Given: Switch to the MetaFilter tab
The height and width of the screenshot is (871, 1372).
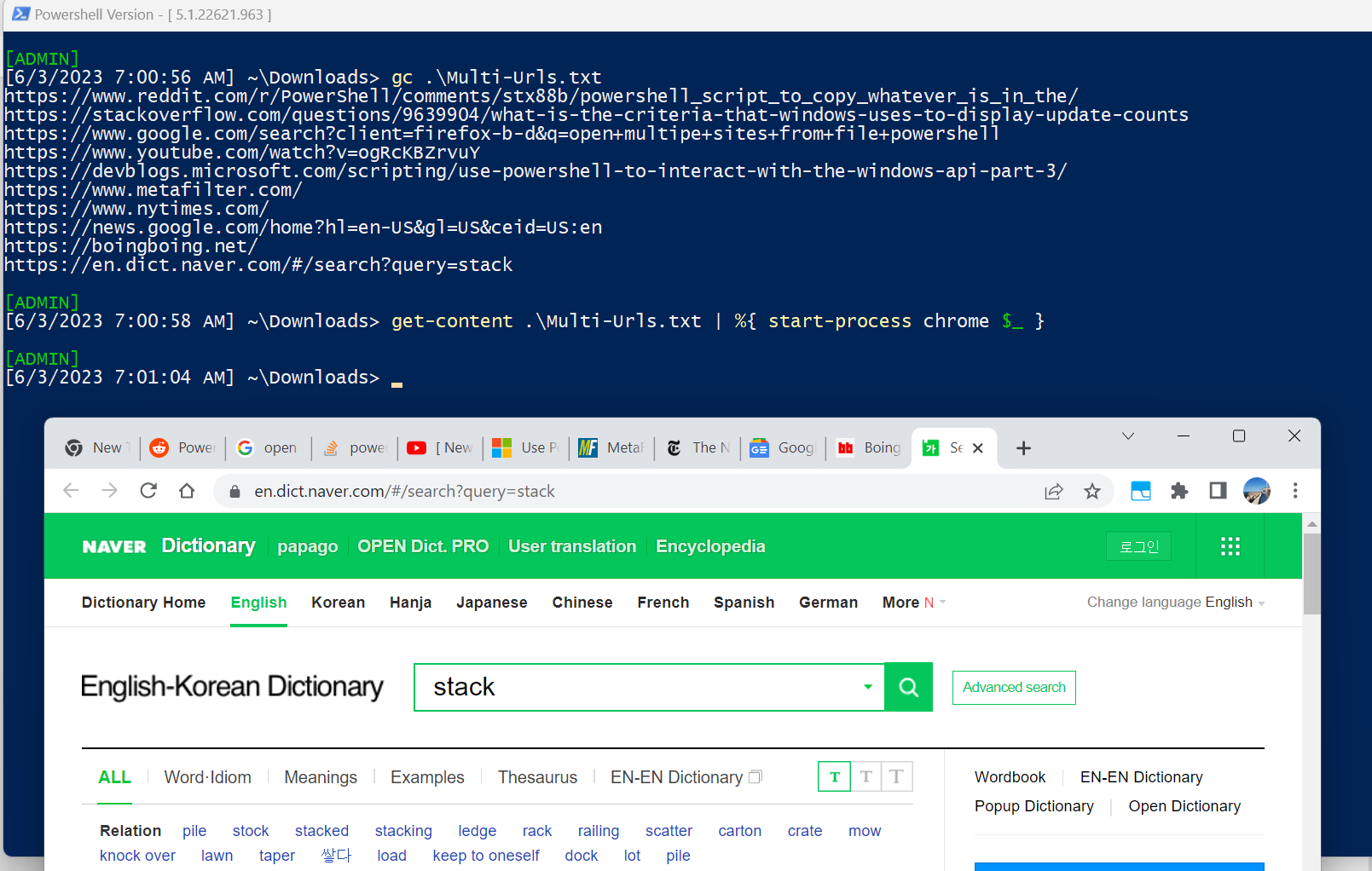Looking at the screenshot, I should tap(611, 448).
